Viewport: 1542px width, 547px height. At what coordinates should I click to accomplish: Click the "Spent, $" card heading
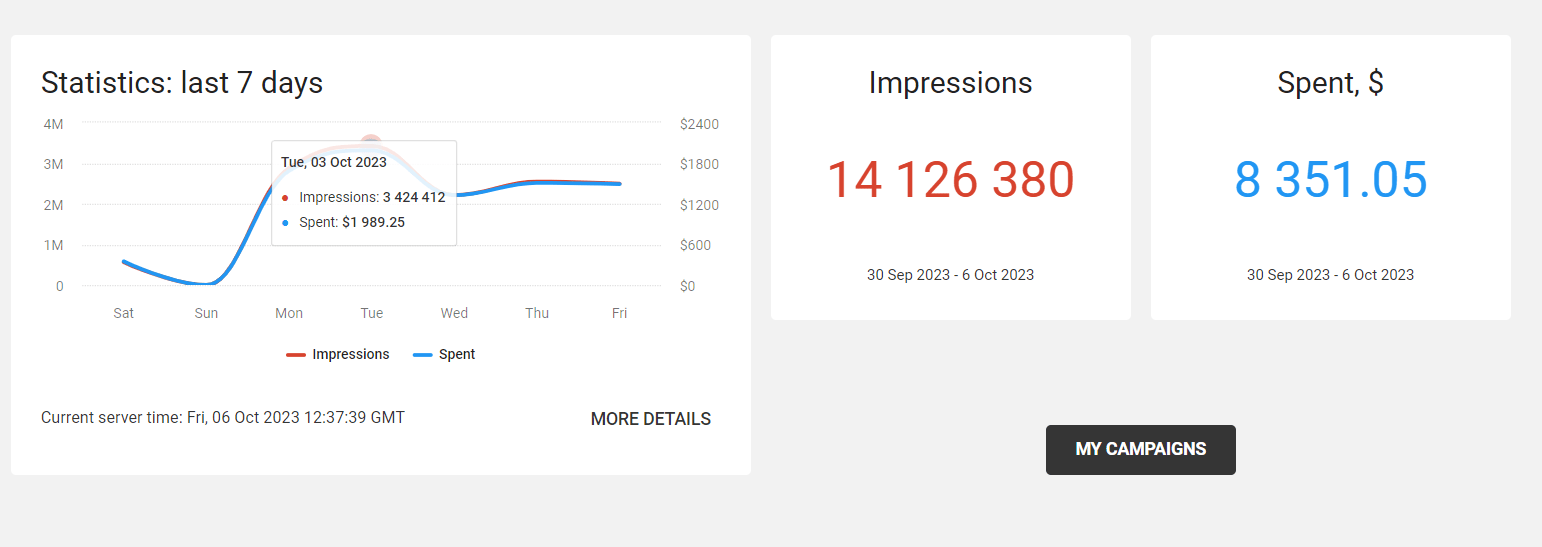pyautogui.click(x=1330, y=83)
